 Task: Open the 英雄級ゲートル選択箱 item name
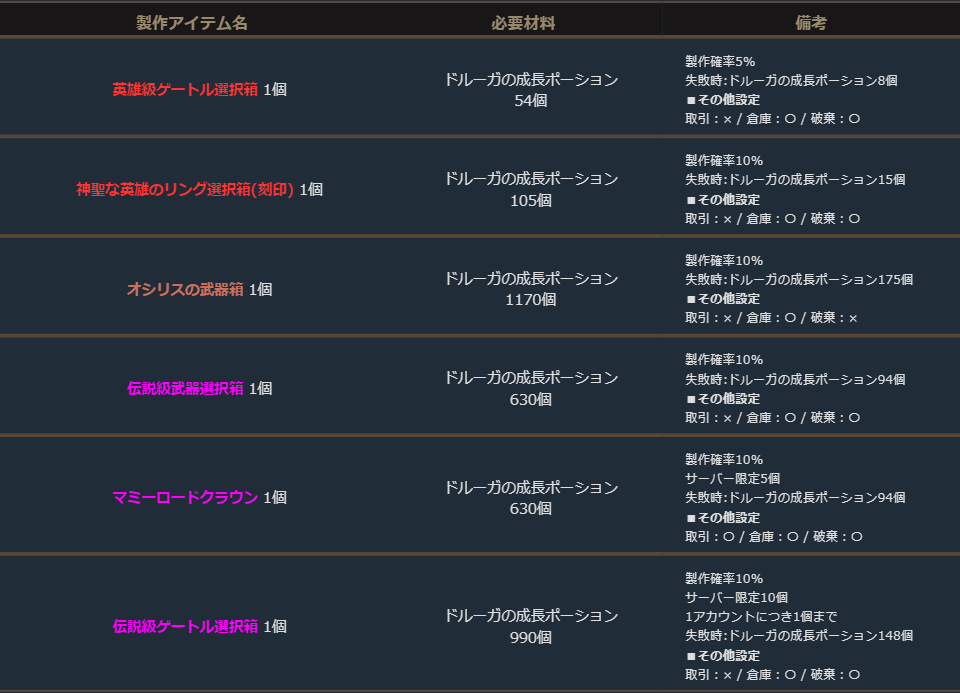tap(185, 89)
